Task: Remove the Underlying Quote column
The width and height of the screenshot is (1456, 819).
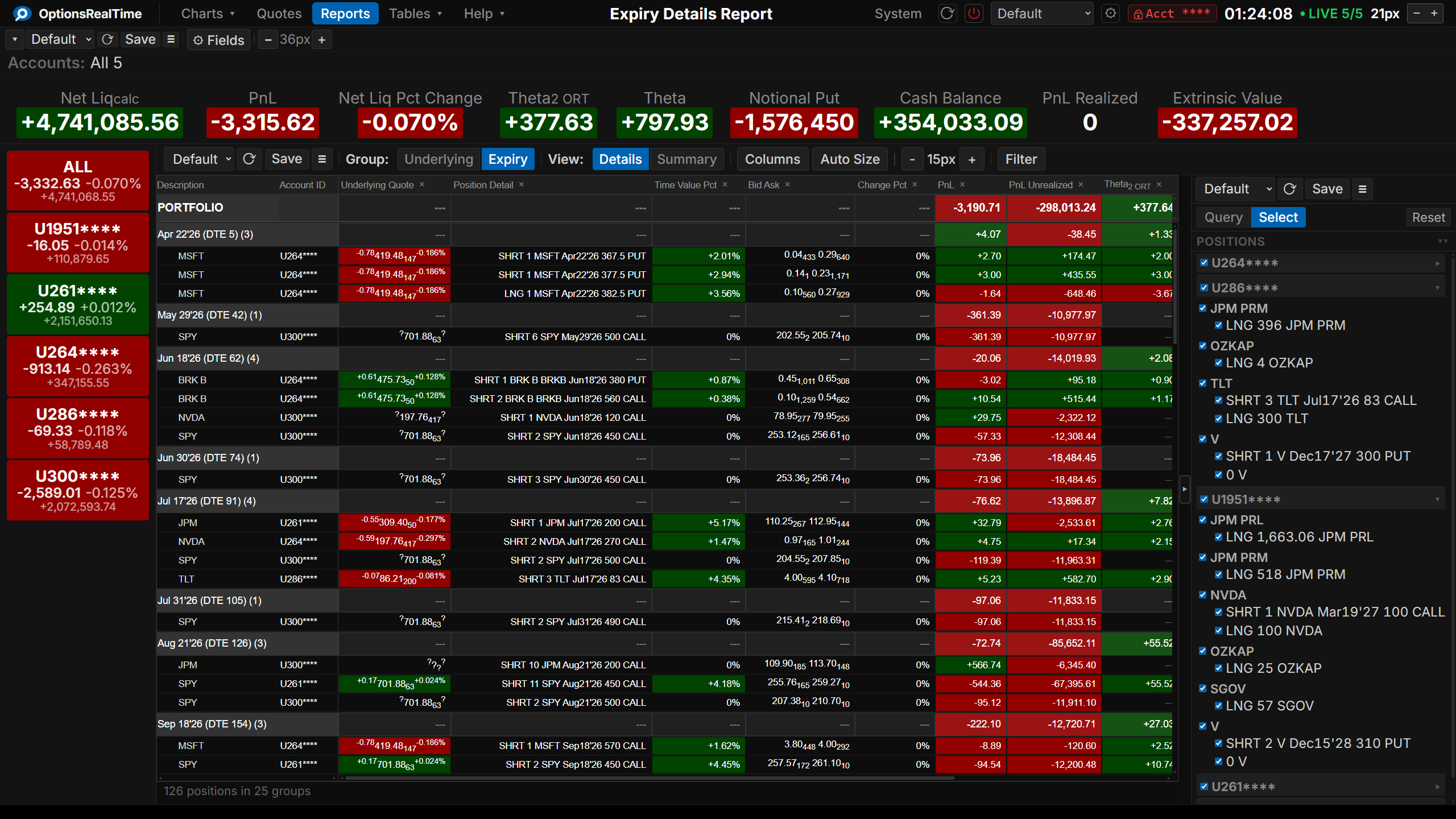Action: click(422, 184)
